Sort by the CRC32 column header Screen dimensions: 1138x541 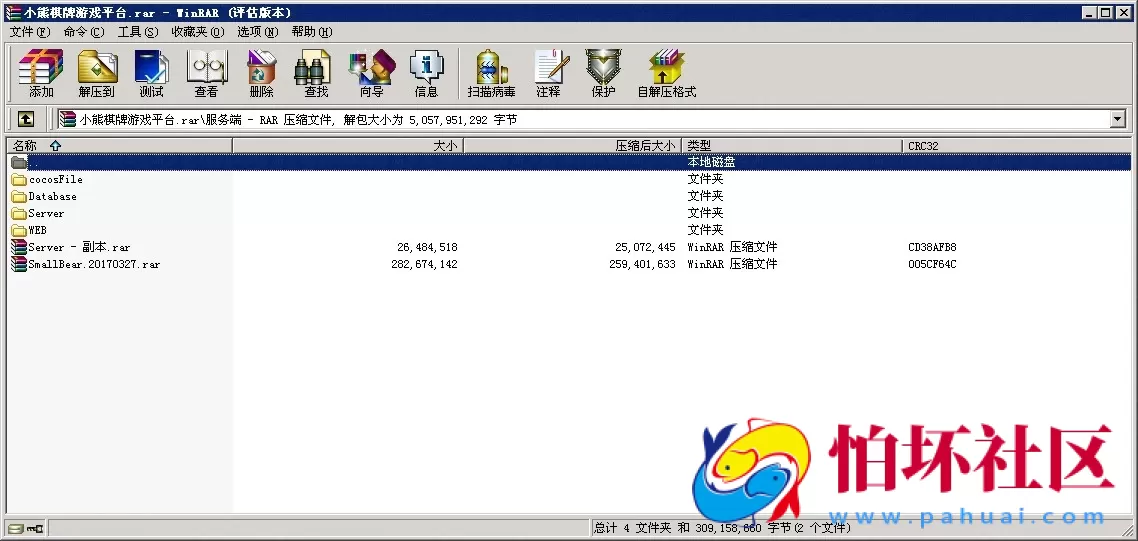(x=1017, y=146)
